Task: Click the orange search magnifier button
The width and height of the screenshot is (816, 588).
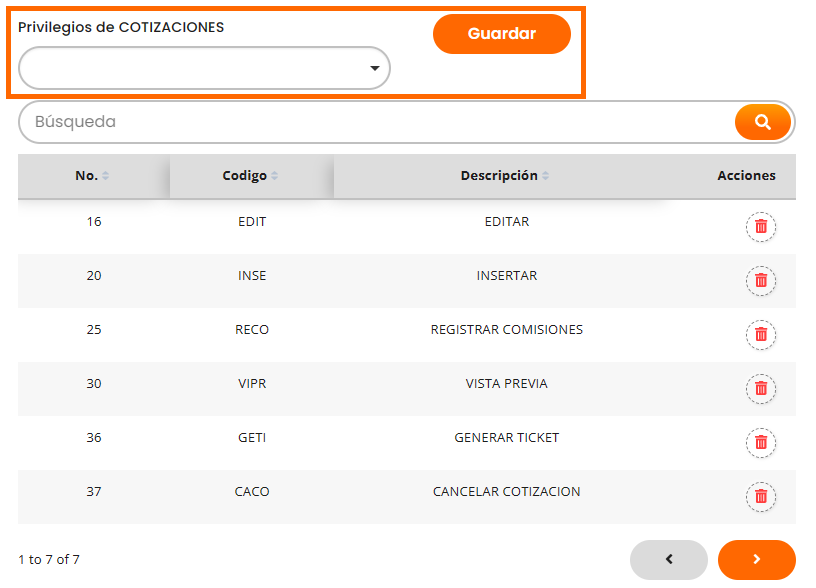Action: pos(763,122)
